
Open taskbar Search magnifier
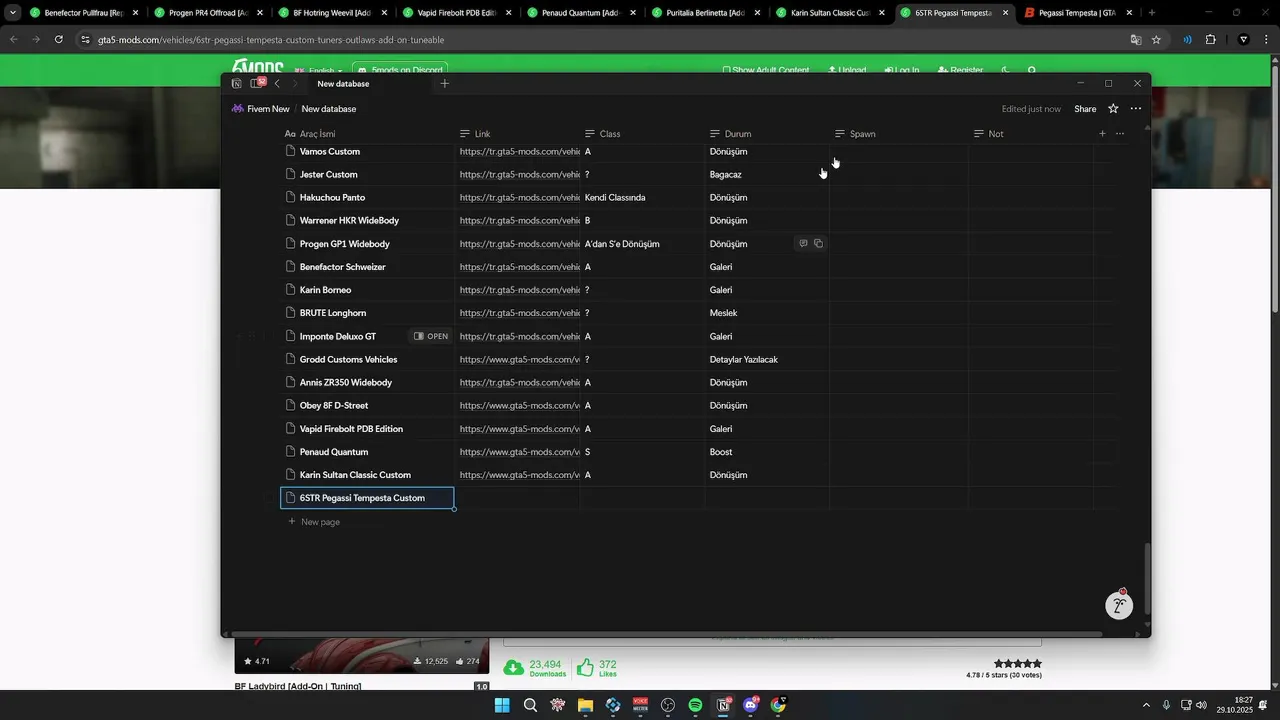click(530, 705)
